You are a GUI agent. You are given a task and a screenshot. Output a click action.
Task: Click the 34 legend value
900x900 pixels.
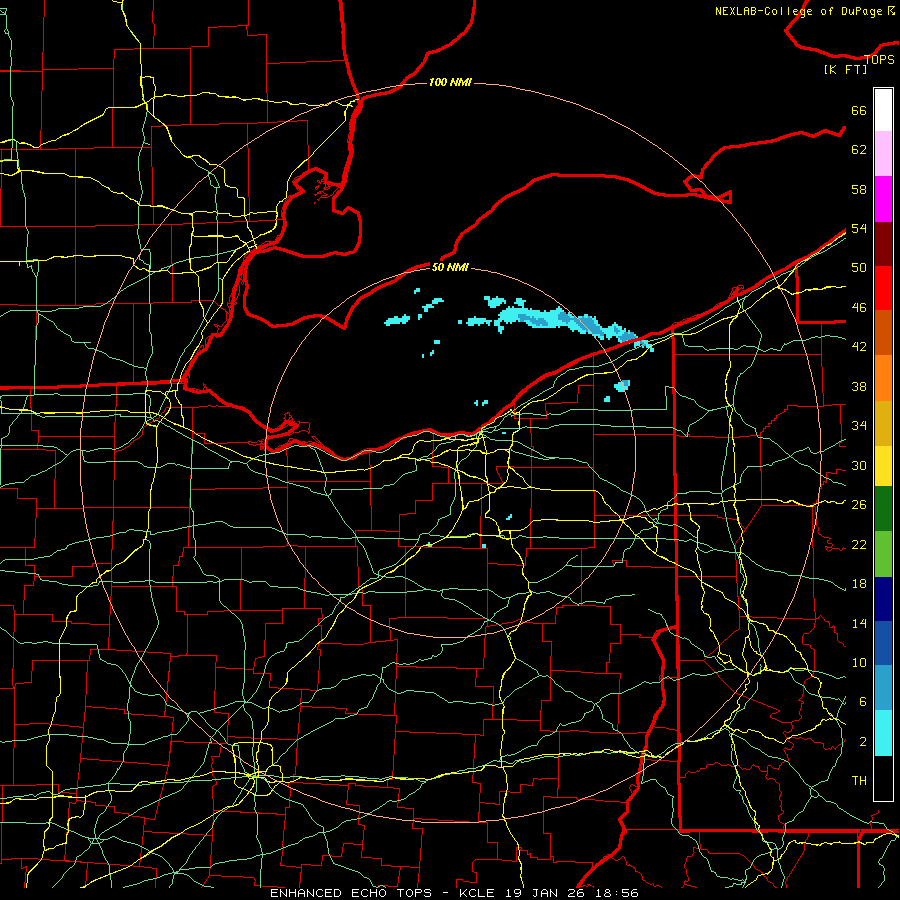tap(859, 425)
